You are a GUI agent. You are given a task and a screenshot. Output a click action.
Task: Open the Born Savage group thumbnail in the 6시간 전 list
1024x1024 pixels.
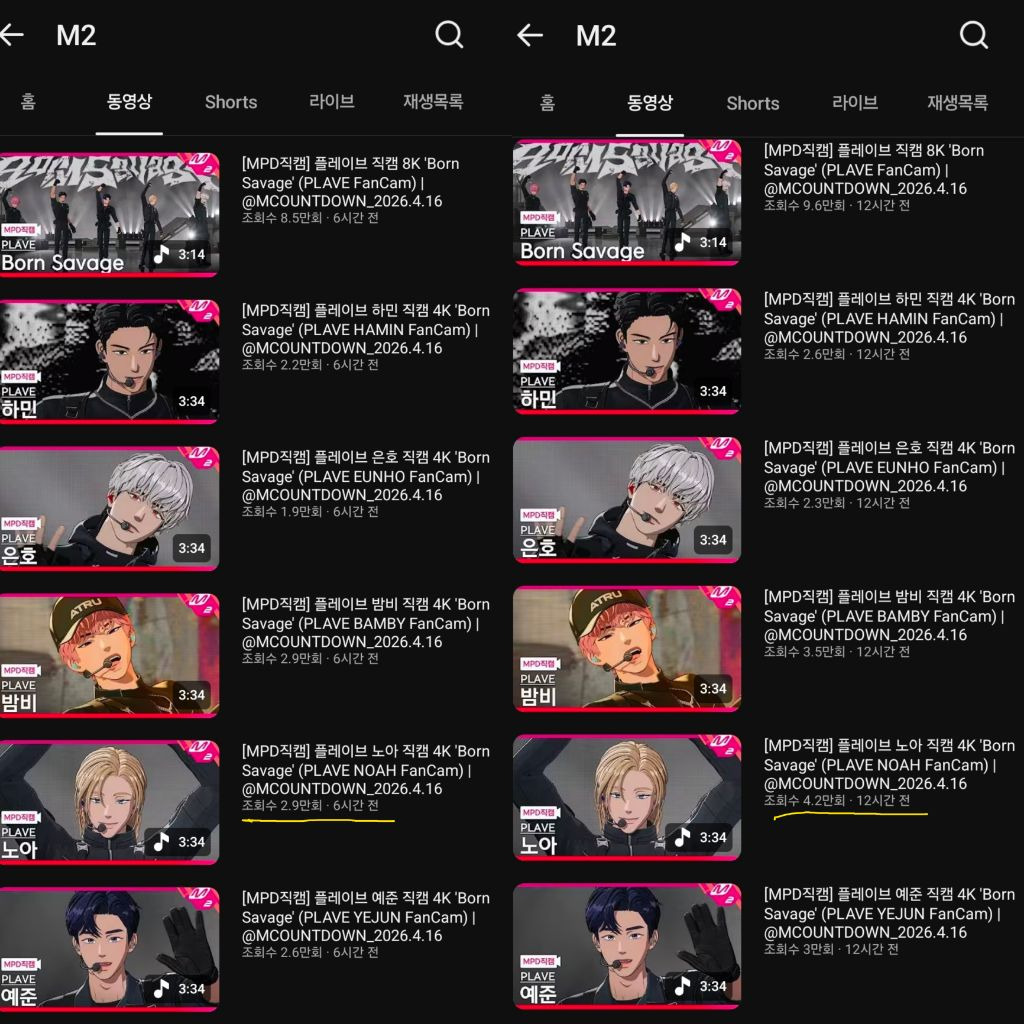pos(108,214)
